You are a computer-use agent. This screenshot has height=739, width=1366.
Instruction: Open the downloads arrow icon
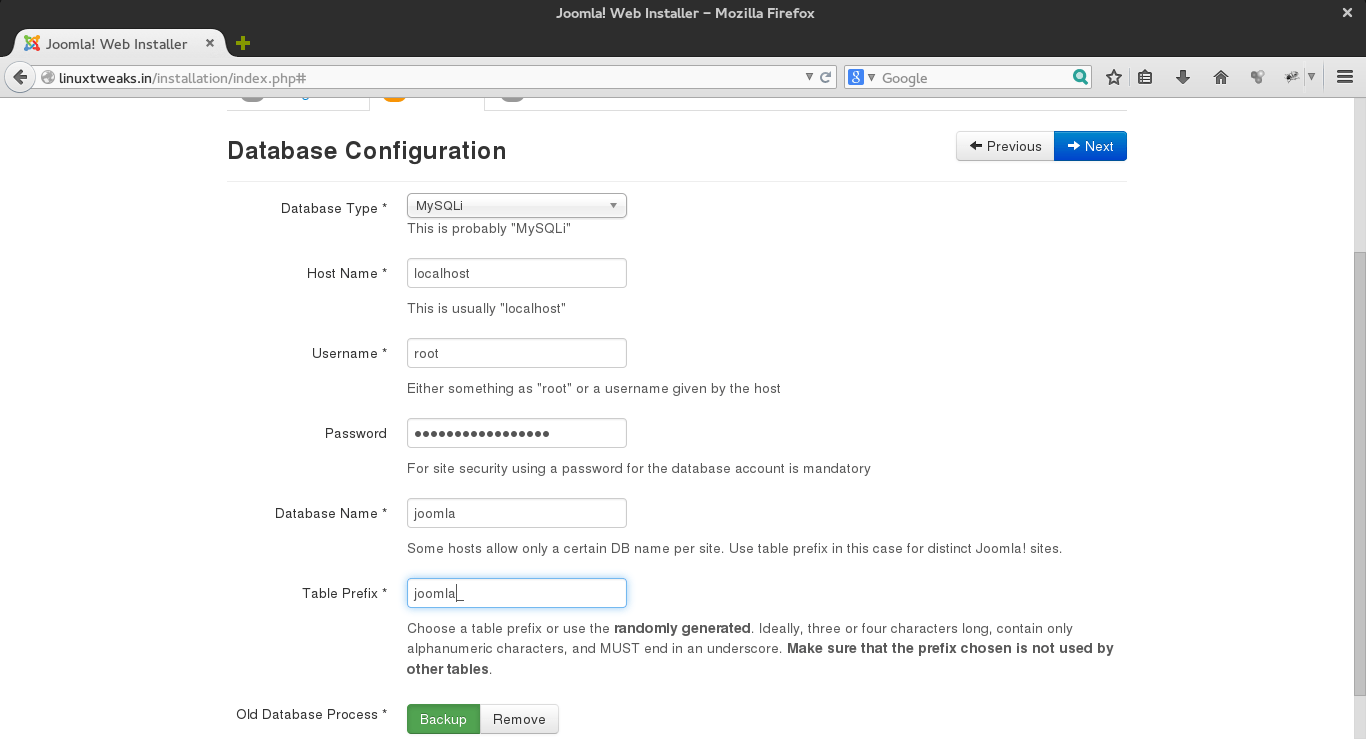(1183, 77)
